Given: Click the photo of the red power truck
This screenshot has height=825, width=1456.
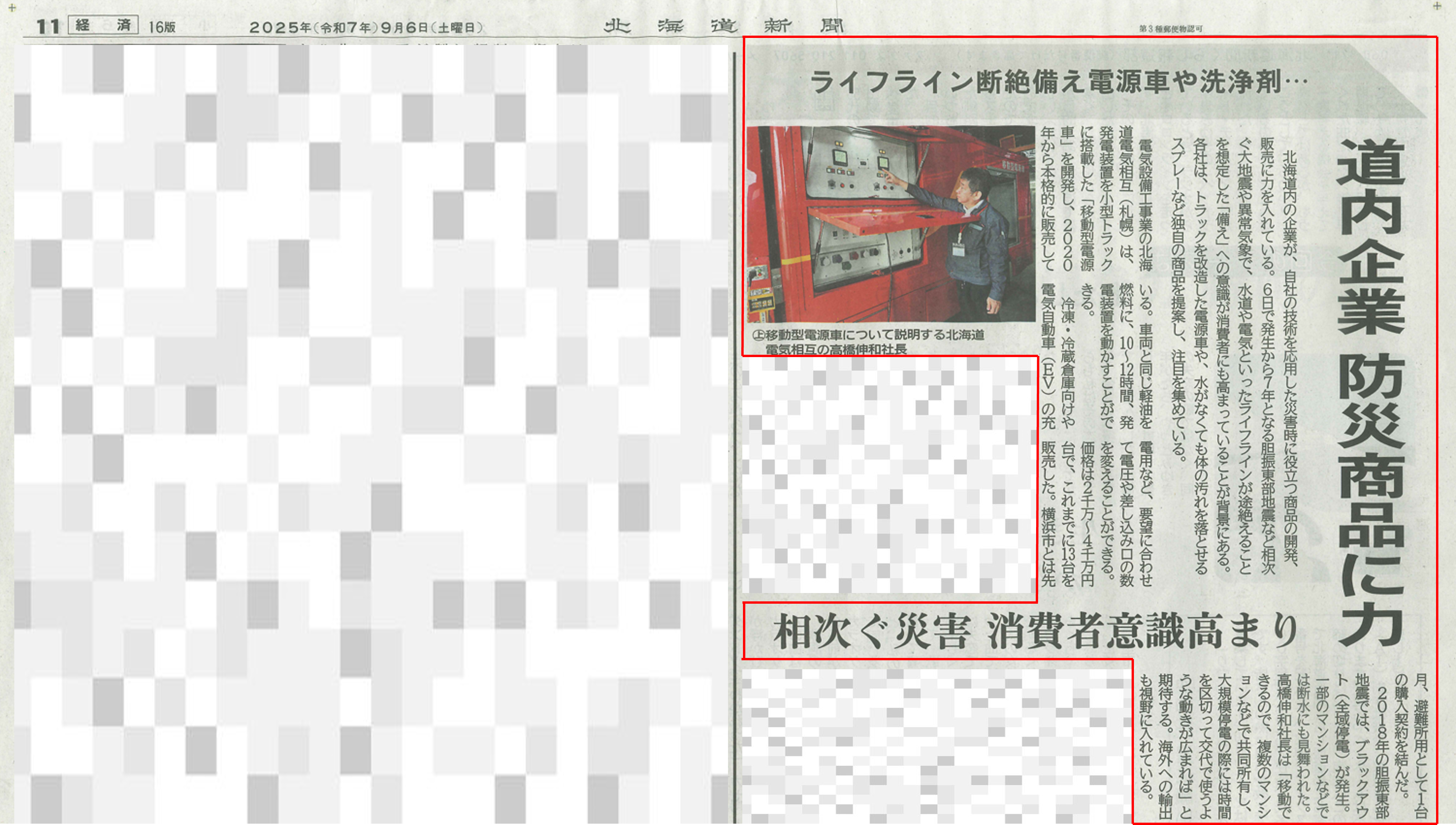Looking at the screenshot, I should (x=891, y=224).
